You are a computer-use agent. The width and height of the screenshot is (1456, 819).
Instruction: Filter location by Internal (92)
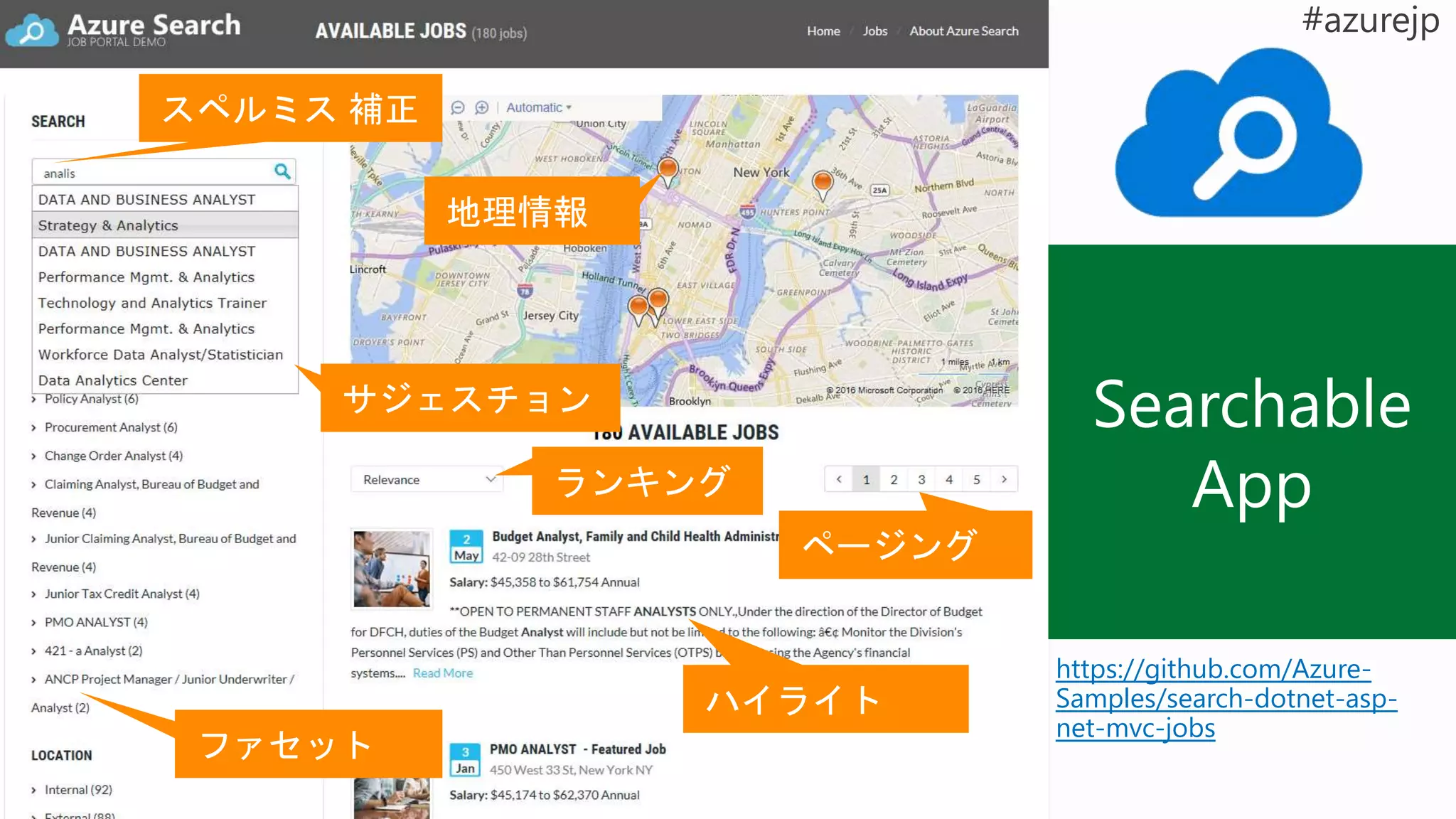[x=78, y=790]
